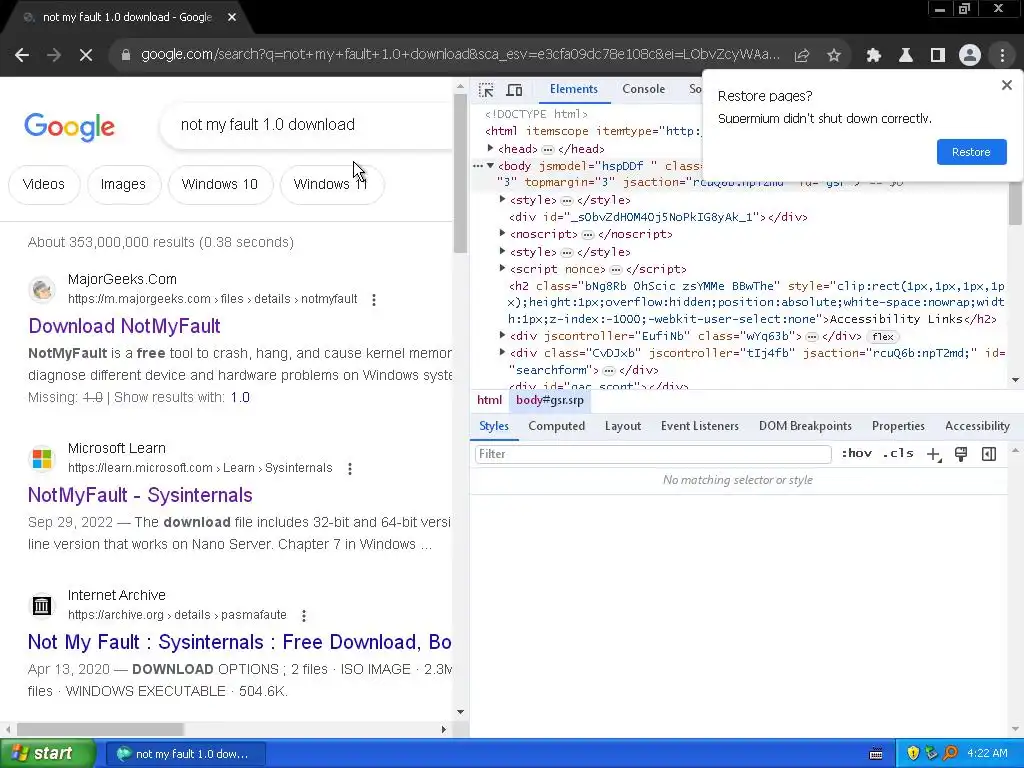Activate DevTools inspect element picker
Viewport: 1024px width, 768px height.
[486, 90]
